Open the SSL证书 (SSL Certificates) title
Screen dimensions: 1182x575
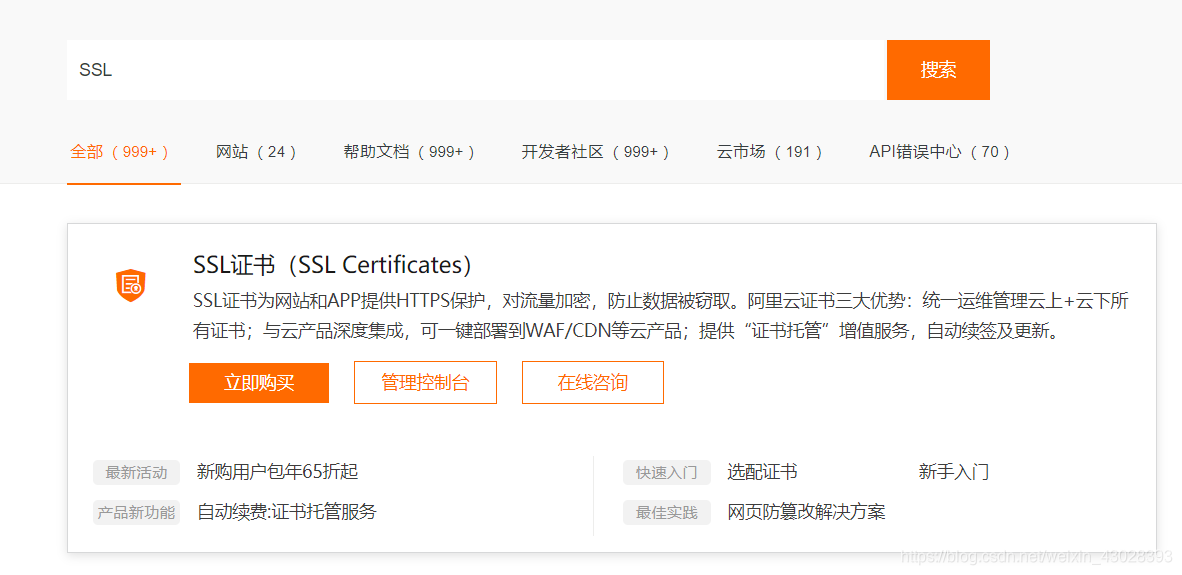[x=332, y=265]
